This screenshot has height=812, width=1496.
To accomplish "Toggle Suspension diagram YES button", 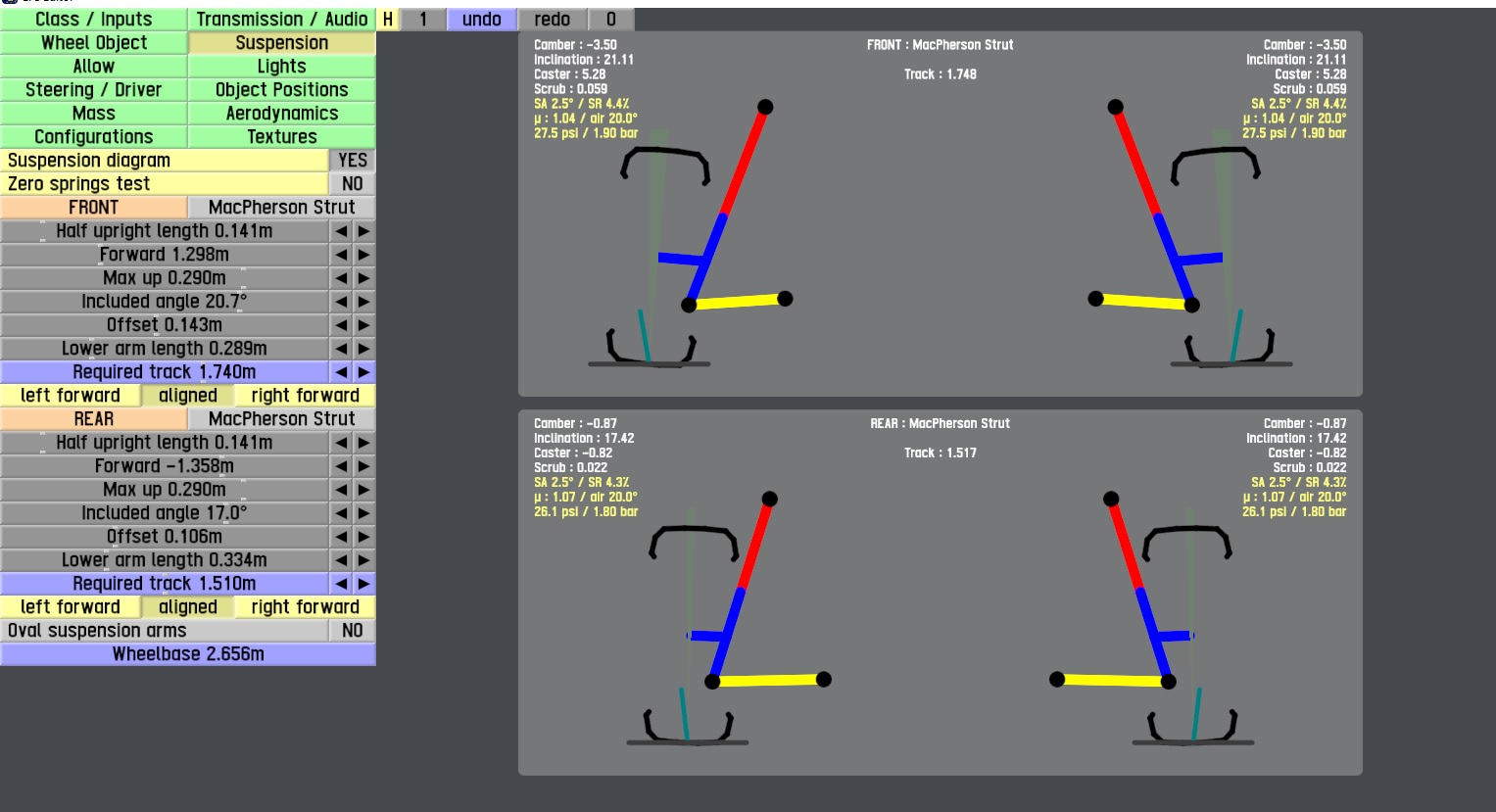I will tap(353, 161).
